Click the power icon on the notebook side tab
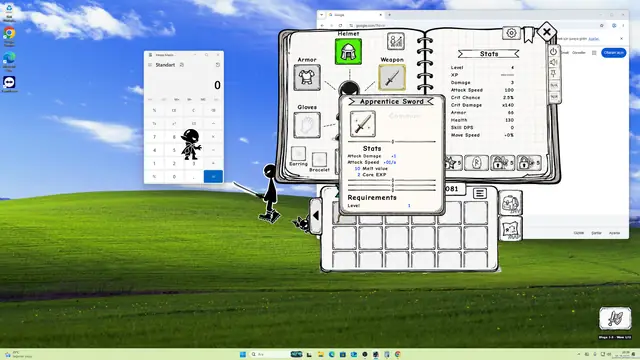 (x=553, y=51)
